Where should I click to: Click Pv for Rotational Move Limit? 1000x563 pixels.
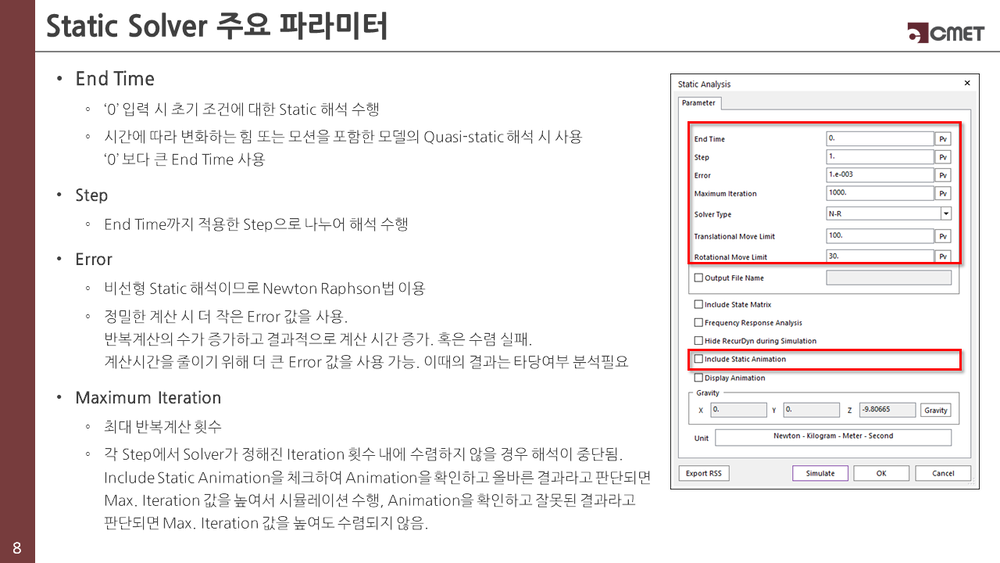[x=942, y=256]
